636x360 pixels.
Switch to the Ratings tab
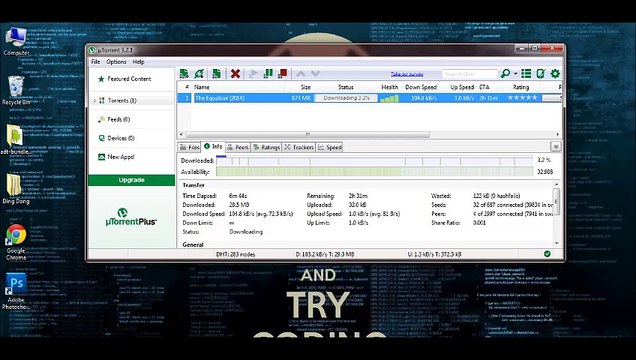266,147
